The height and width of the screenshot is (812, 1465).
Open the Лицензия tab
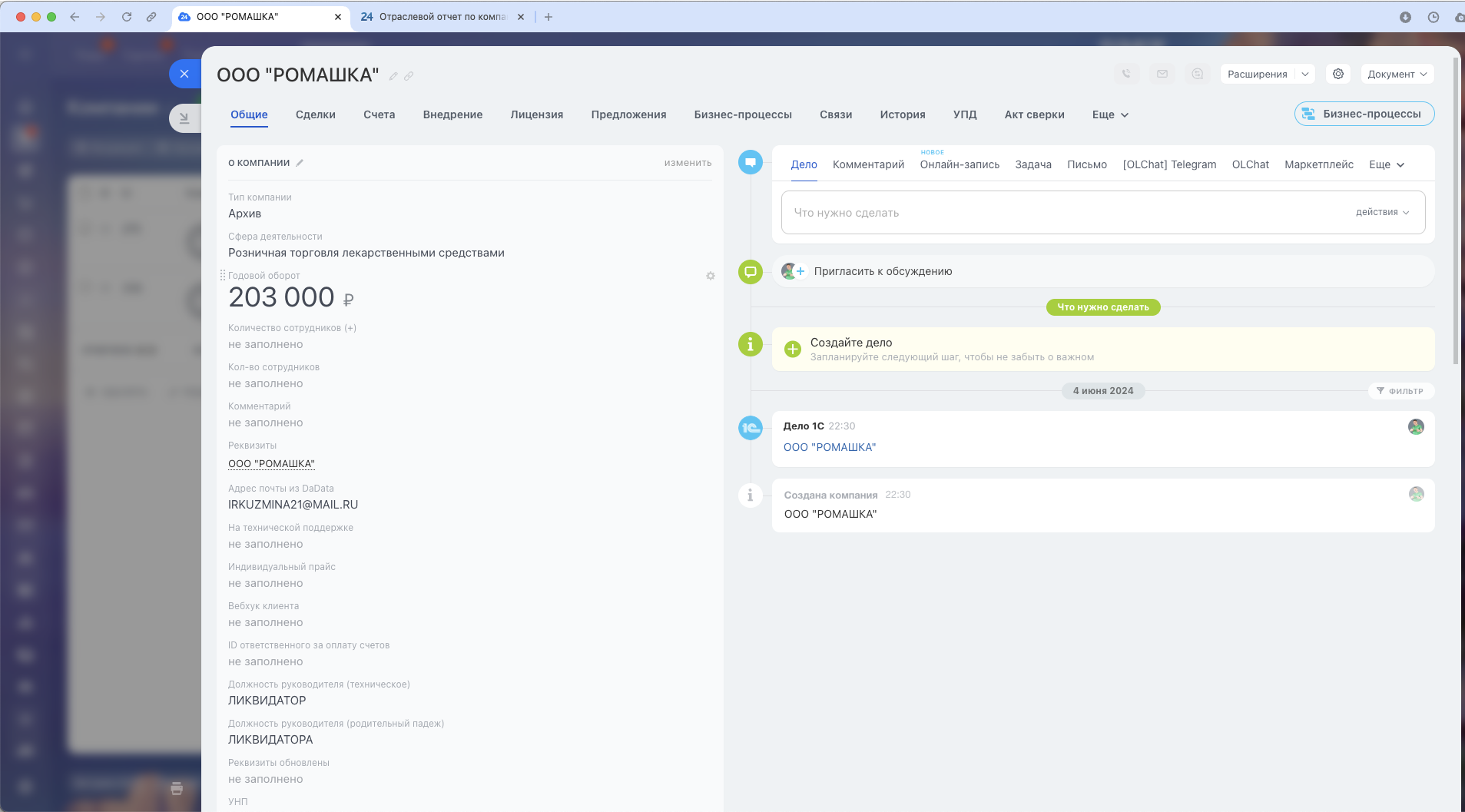(537, 114)
